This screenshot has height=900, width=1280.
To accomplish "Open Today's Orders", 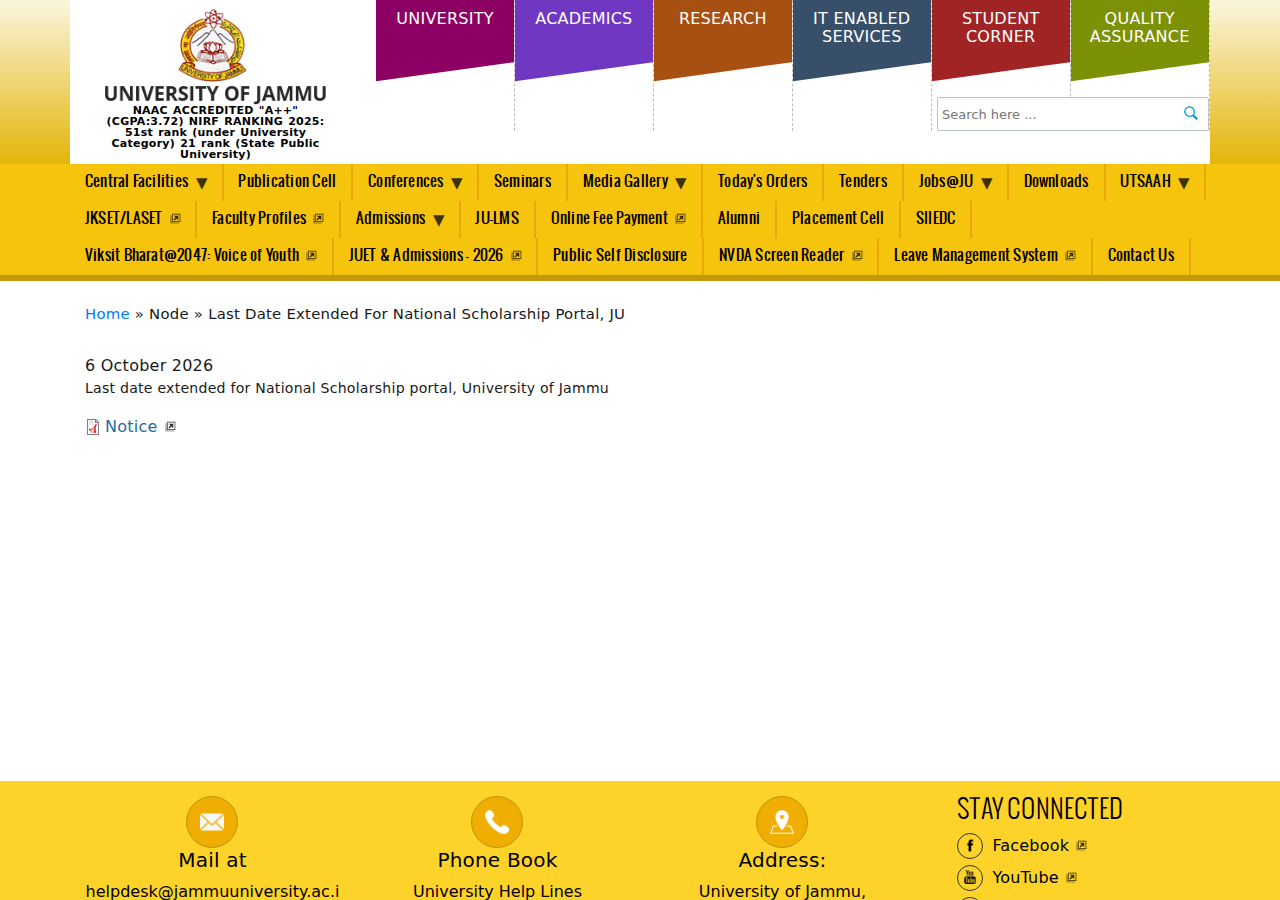I will click(x=763, y=181).
